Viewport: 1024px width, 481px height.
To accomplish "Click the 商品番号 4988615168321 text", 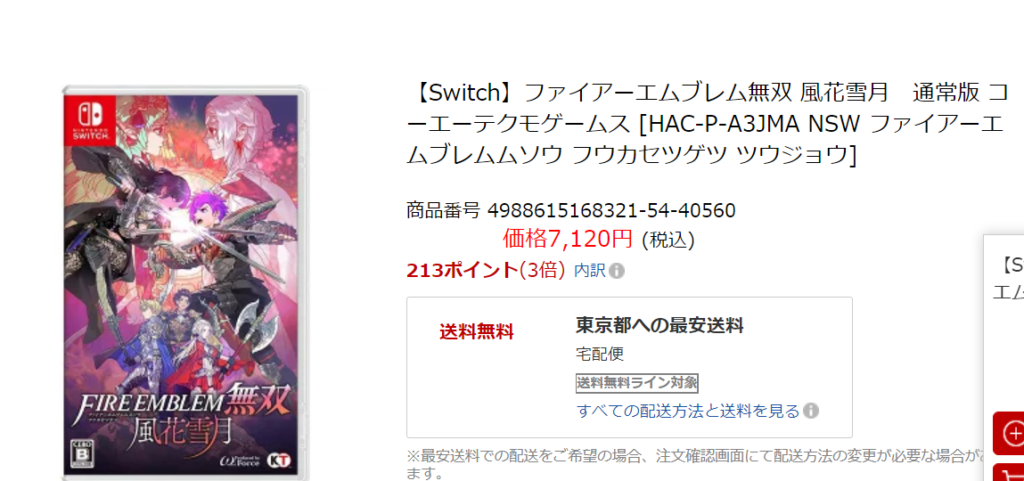I will (571, 210).
